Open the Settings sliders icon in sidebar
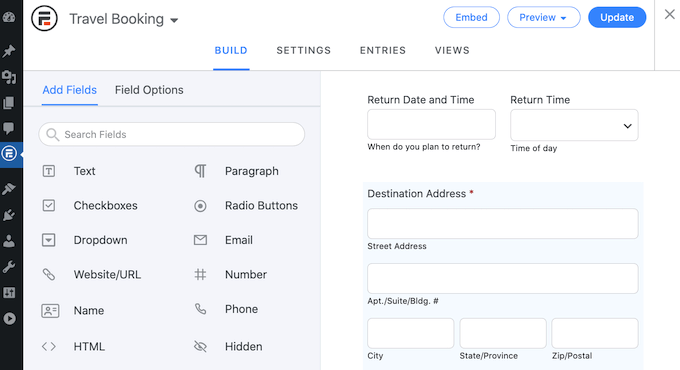 point(9,293)
